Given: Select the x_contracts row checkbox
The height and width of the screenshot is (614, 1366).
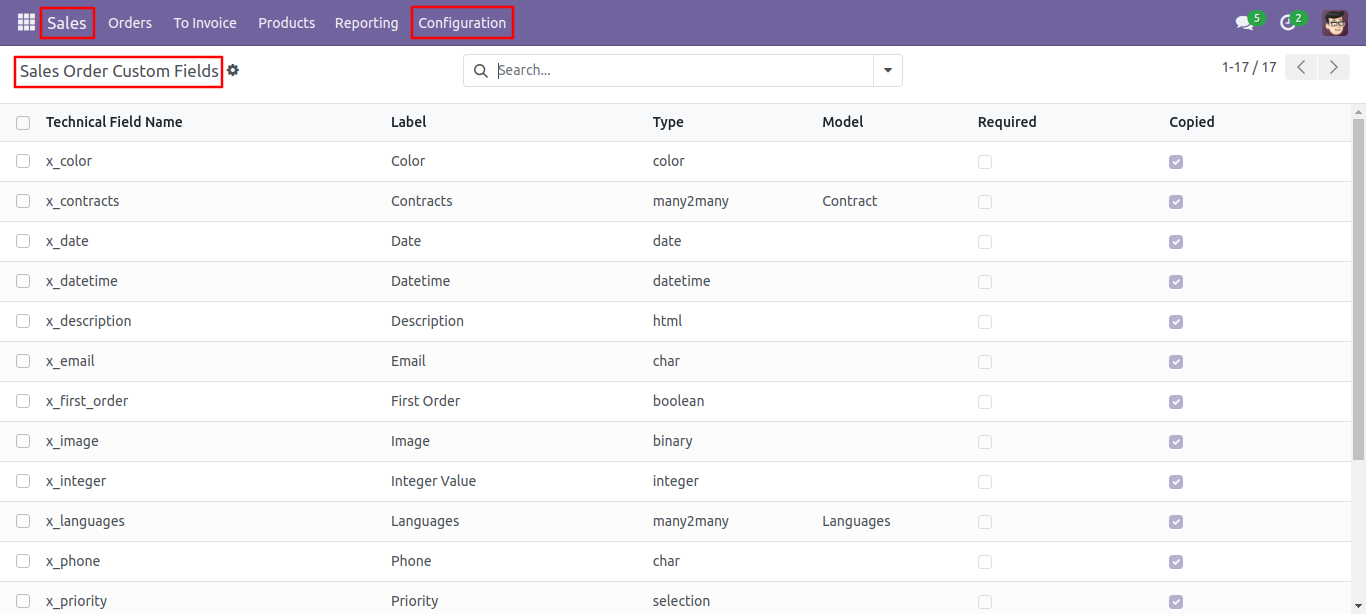Looking at the screenshot, I should coord(23,201).
